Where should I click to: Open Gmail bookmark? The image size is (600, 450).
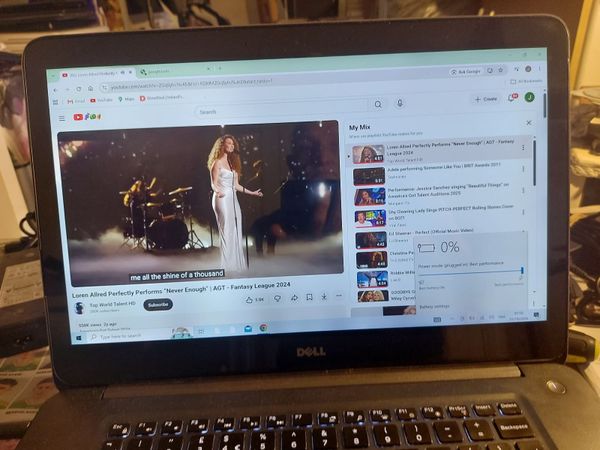[76, 101]
